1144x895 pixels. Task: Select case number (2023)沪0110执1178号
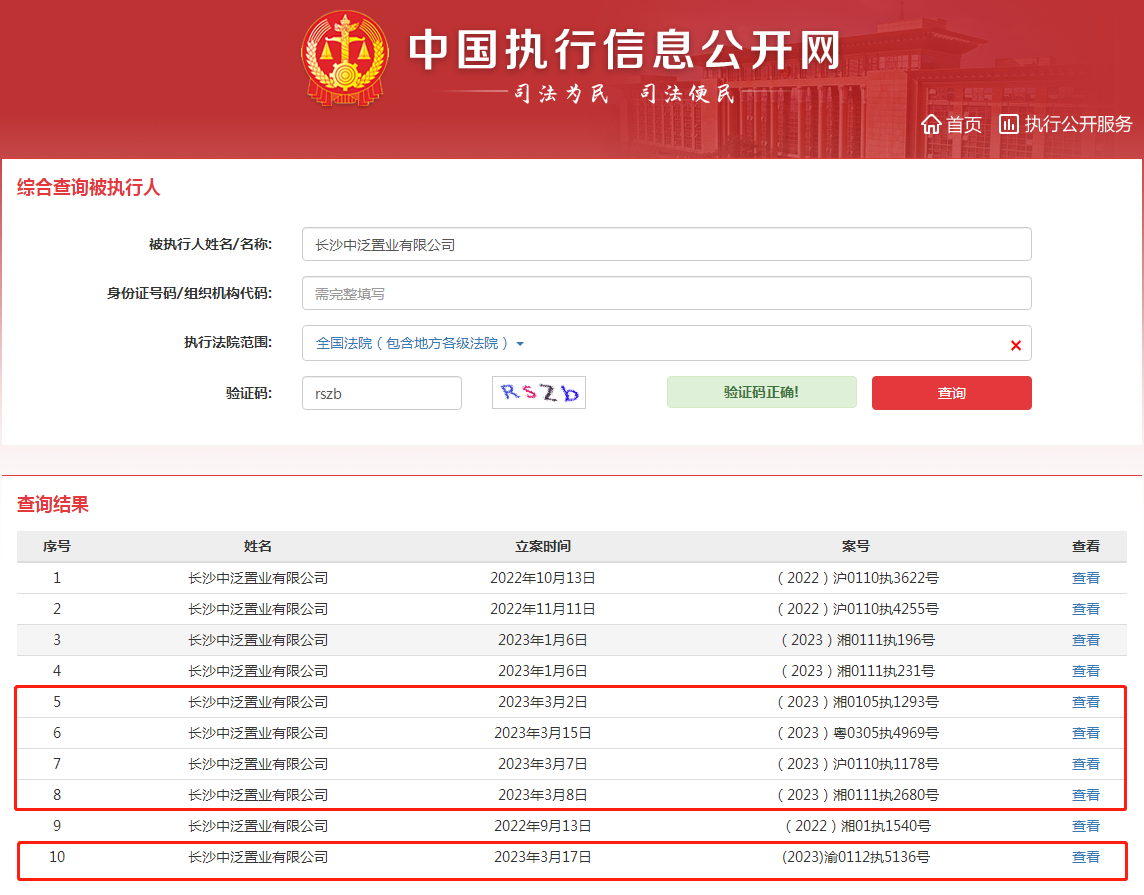click(x=857, y=764)
